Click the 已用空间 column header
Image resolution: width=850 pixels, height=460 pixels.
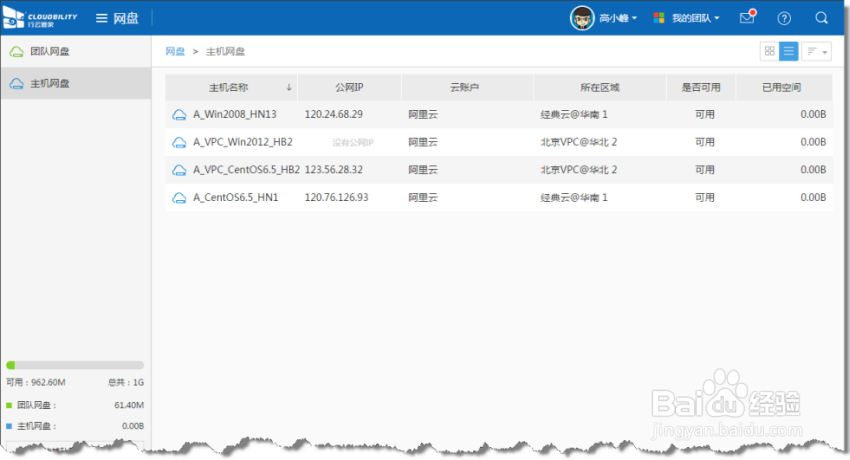782,87
